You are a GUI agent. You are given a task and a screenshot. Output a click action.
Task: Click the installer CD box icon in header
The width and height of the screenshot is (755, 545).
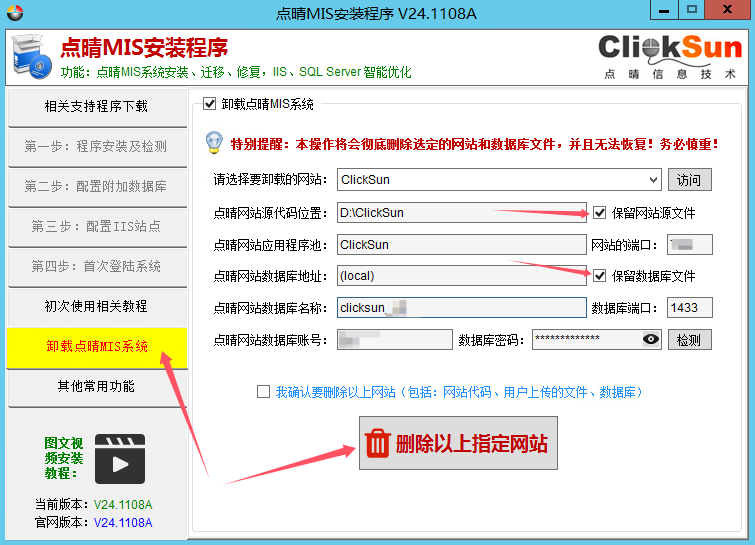(x=32, y=57)
